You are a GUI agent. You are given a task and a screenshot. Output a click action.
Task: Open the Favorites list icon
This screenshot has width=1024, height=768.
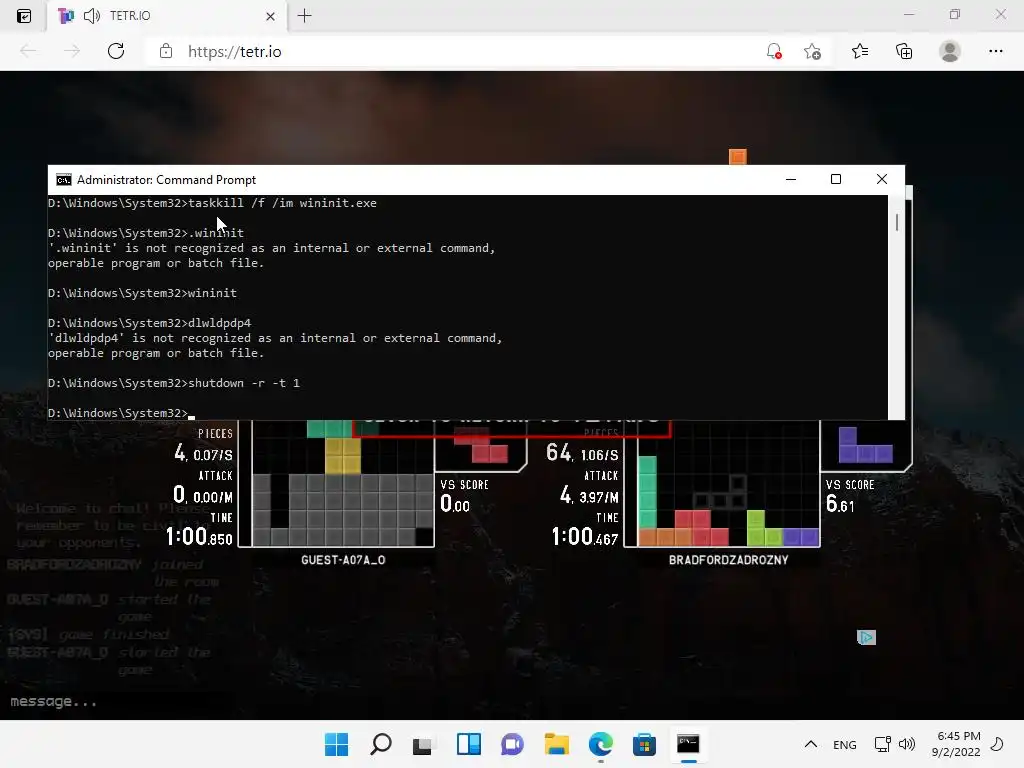(860, 51)
